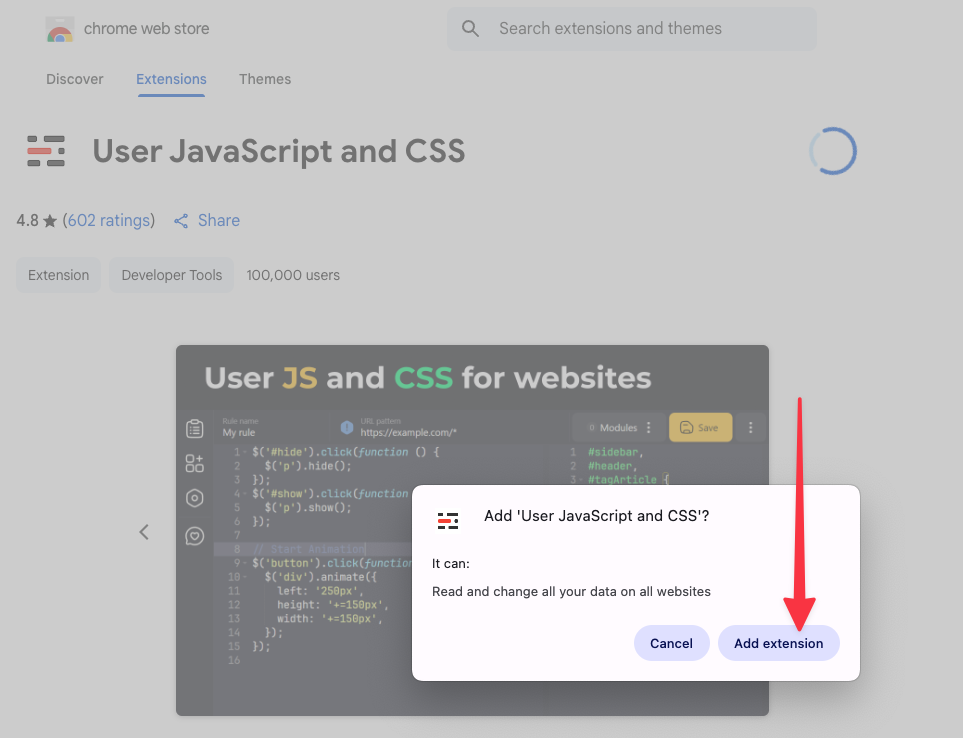The width and height of the screenshot is (963, 738).
Task: Click the '100,000 users' text
Action: tap(293, 275)
